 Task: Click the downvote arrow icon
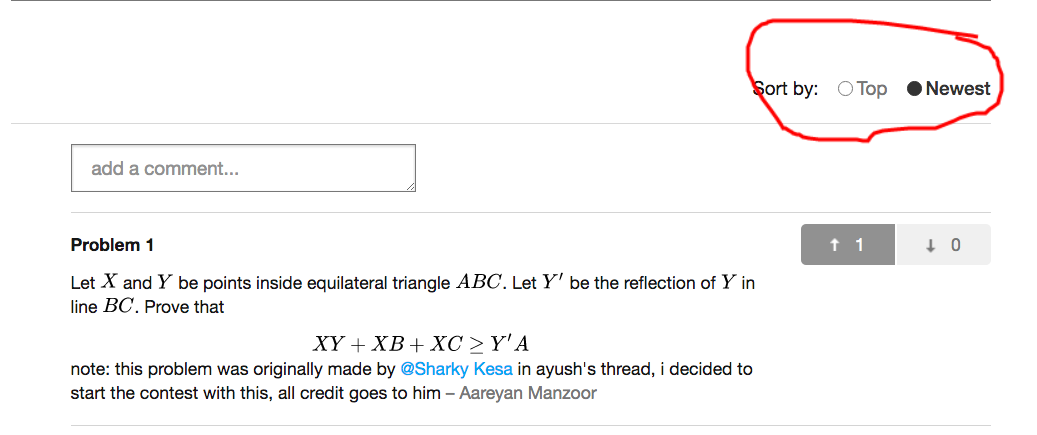coord(931,245)
